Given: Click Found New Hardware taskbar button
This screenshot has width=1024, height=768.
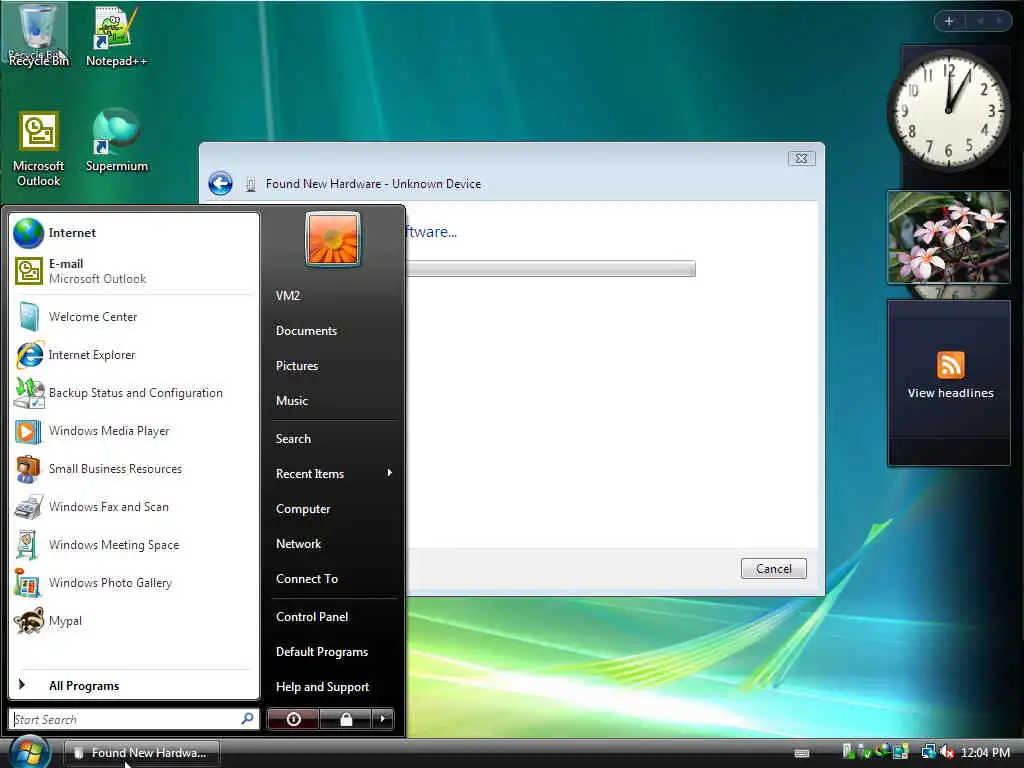Looking at the screenshot, I should [141, 753].
